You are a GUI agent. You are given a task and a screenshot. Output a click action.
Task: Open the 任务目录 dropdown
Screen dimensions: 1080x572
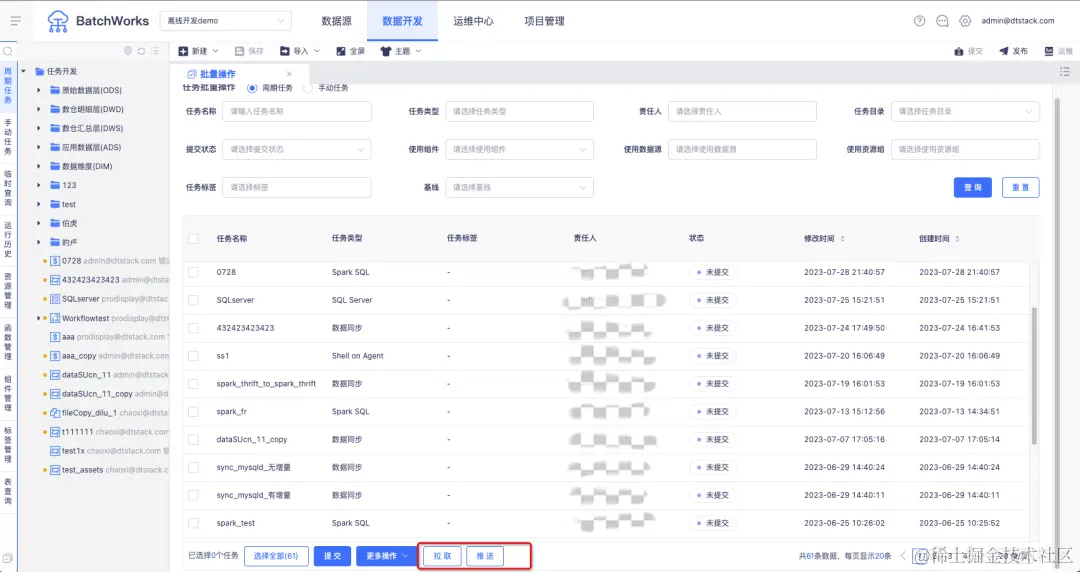click(x=965, y=111)
